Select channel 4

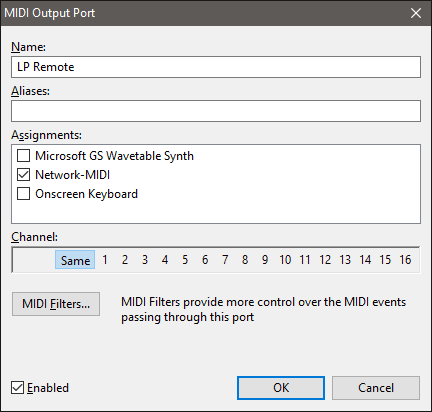point(165,260)
